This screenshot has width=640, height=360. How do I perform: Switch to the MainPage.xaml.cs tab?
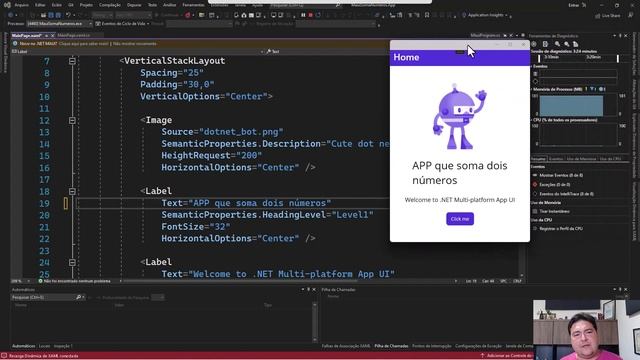point(73,36)
